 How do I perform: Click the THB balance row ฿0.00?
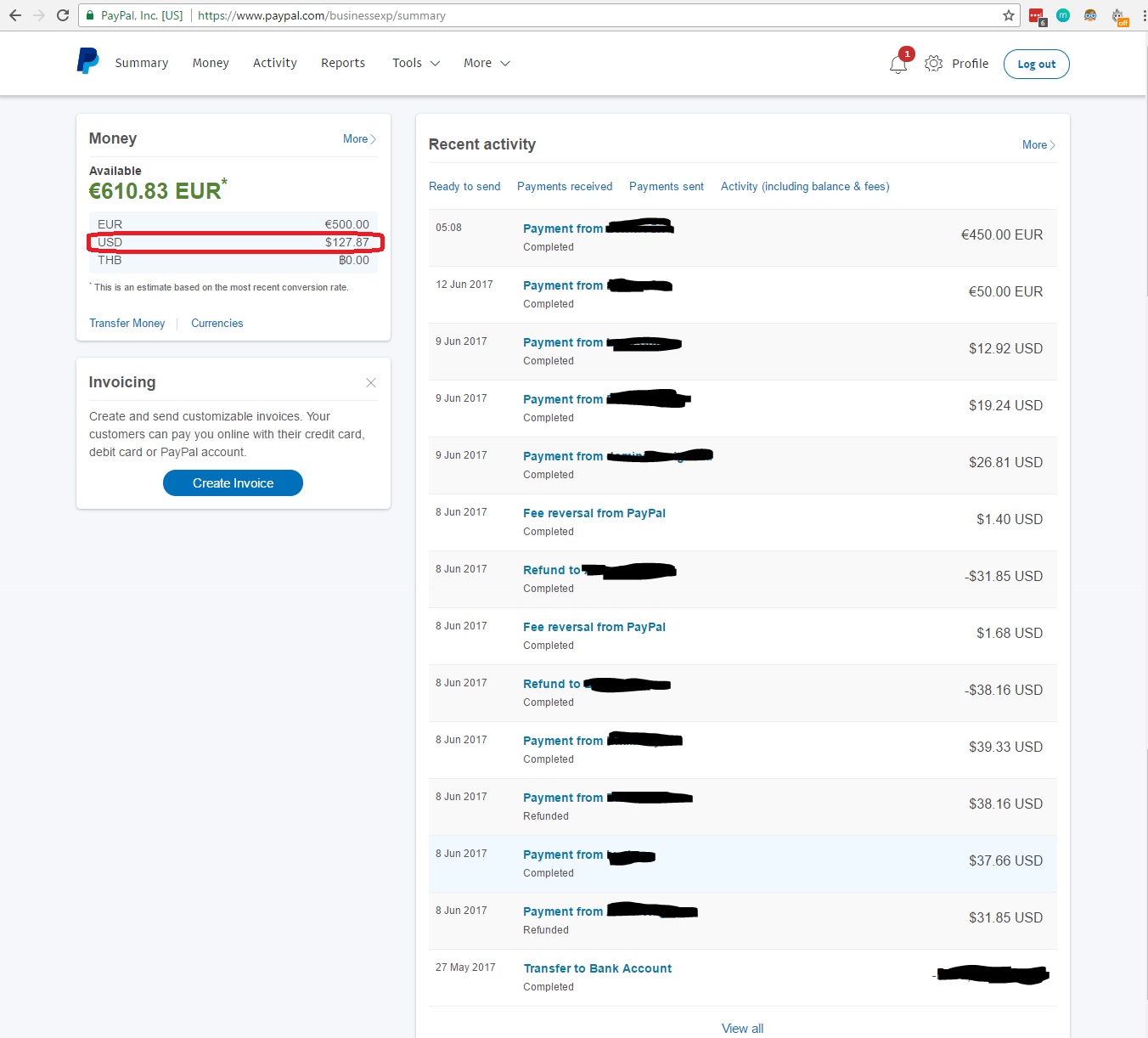point(234,260)
